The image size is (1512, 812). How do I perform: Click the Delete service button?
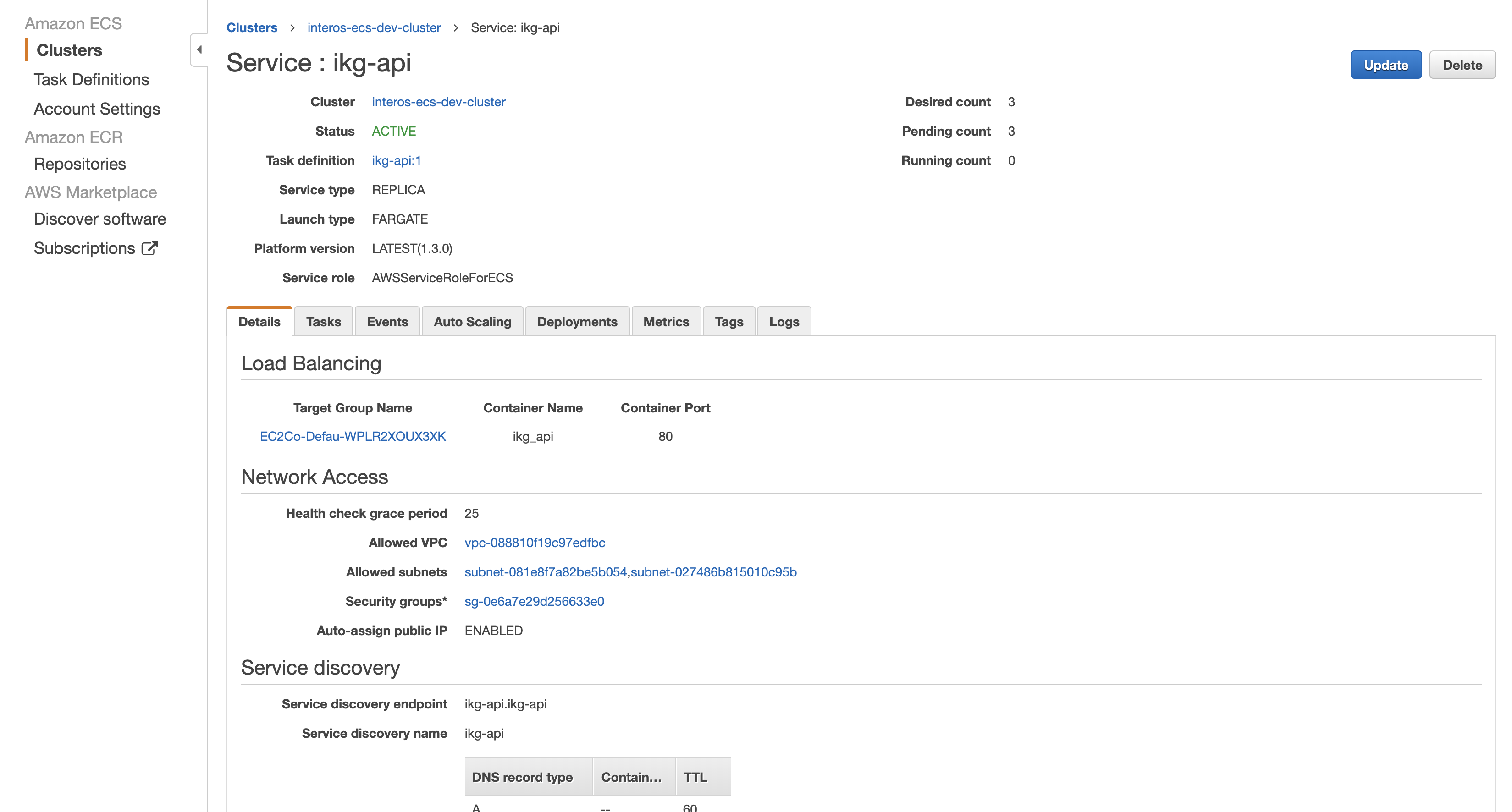[x=1462, y=65]
